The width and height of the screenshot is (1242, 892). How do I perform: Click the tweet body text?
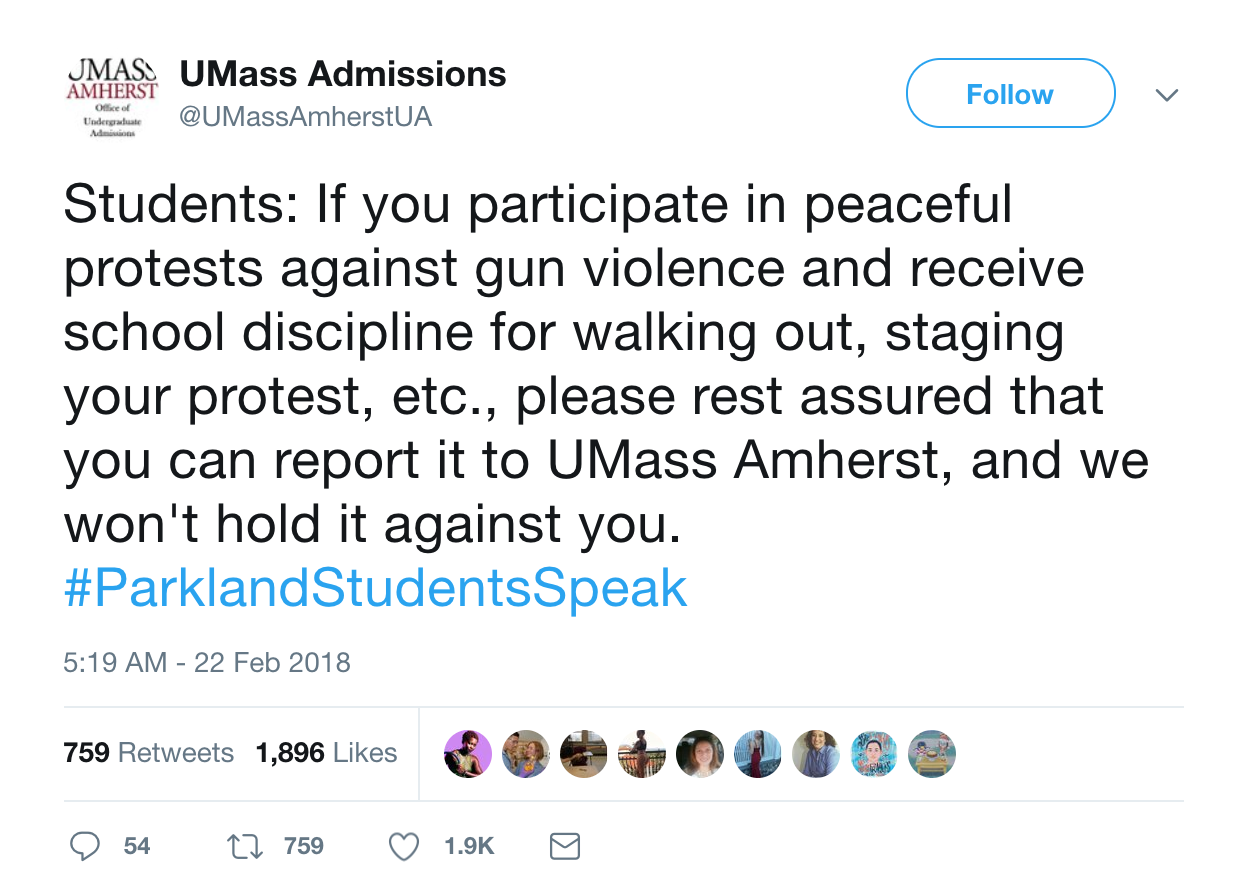coord(600,365)
